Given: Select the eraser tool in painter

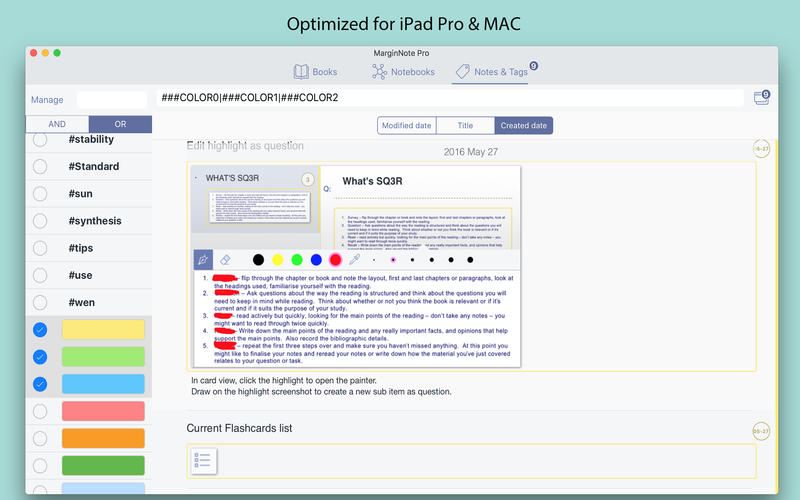Looking at the screenshot, I should pyautogui.click(x=225, y=260).
